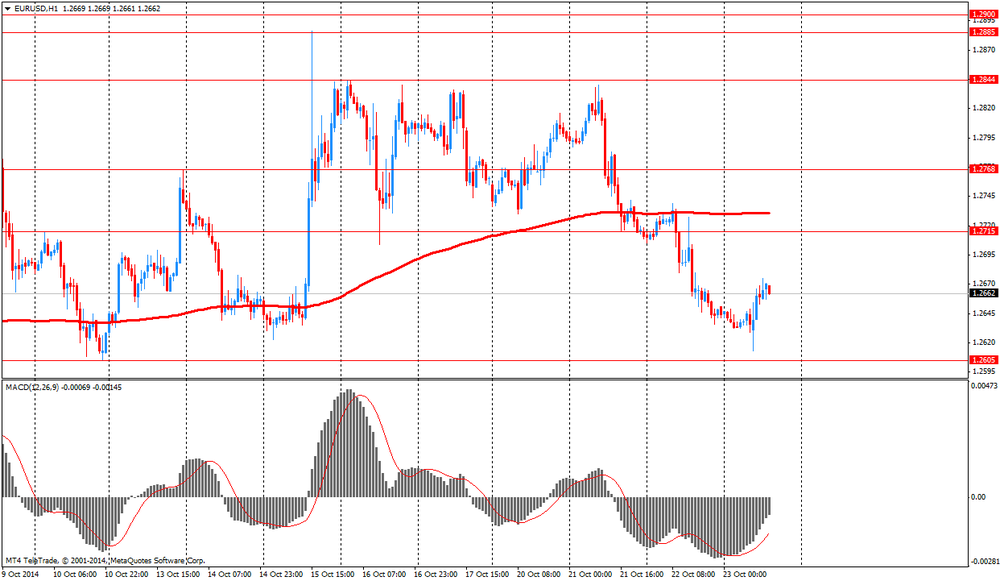This screenshot has width=1000, height=581.
Task: Click the 1.2820 price scale value
Action: (983, 108)
